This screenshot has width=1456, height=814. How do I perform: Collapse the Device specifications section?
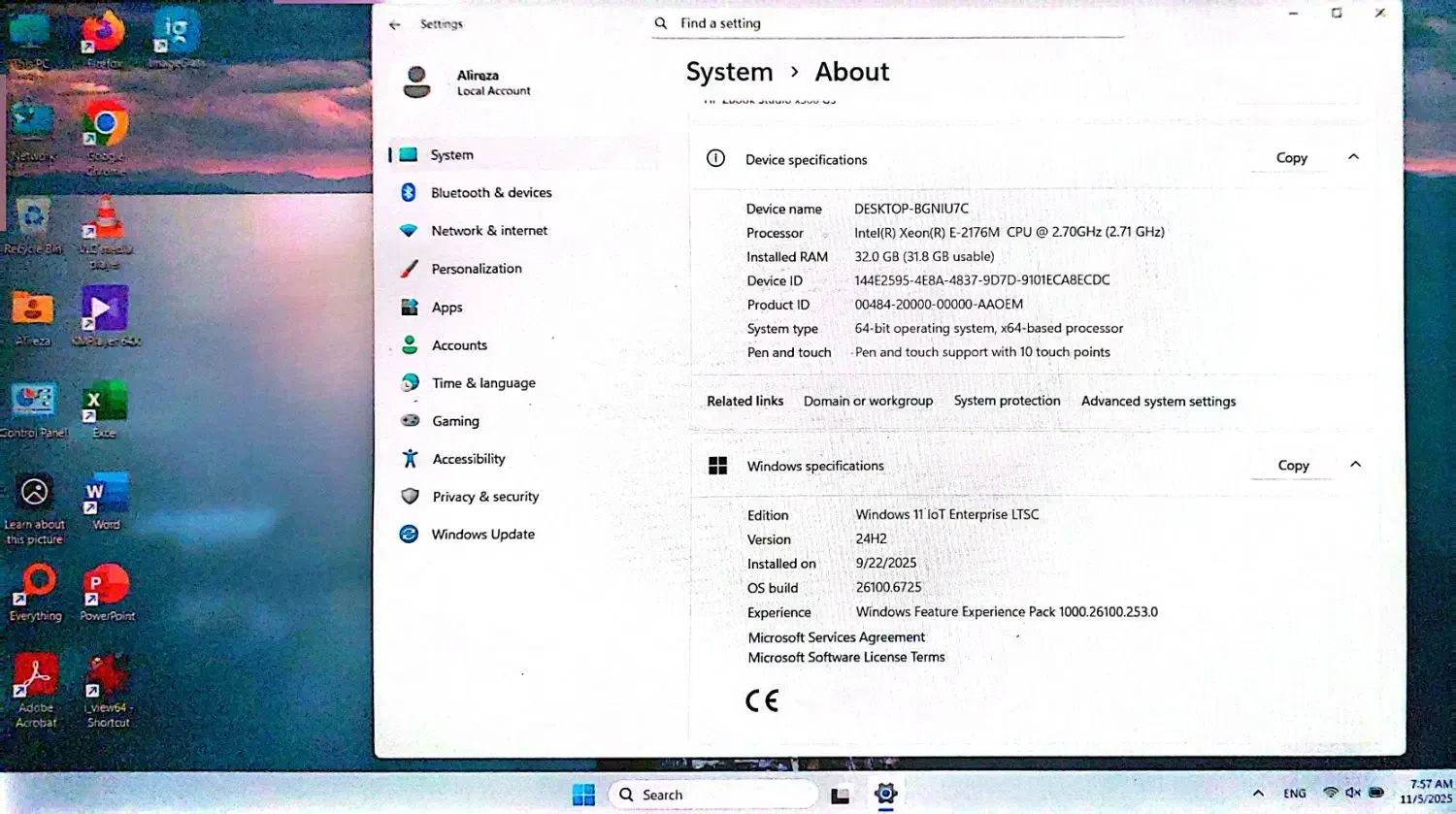pos(1353,157)
